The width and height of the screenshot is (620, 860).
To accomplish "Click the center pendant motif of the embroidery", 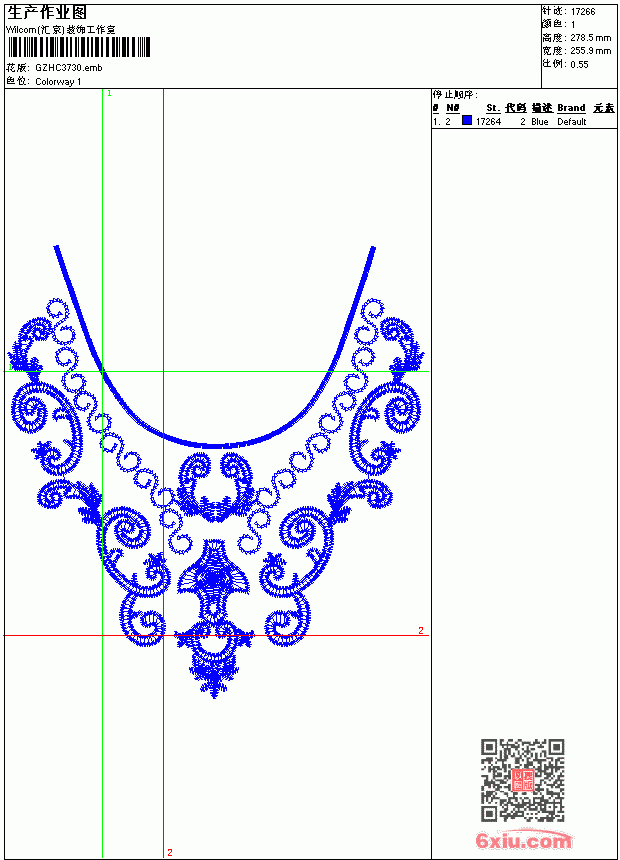I will point(214,617).
